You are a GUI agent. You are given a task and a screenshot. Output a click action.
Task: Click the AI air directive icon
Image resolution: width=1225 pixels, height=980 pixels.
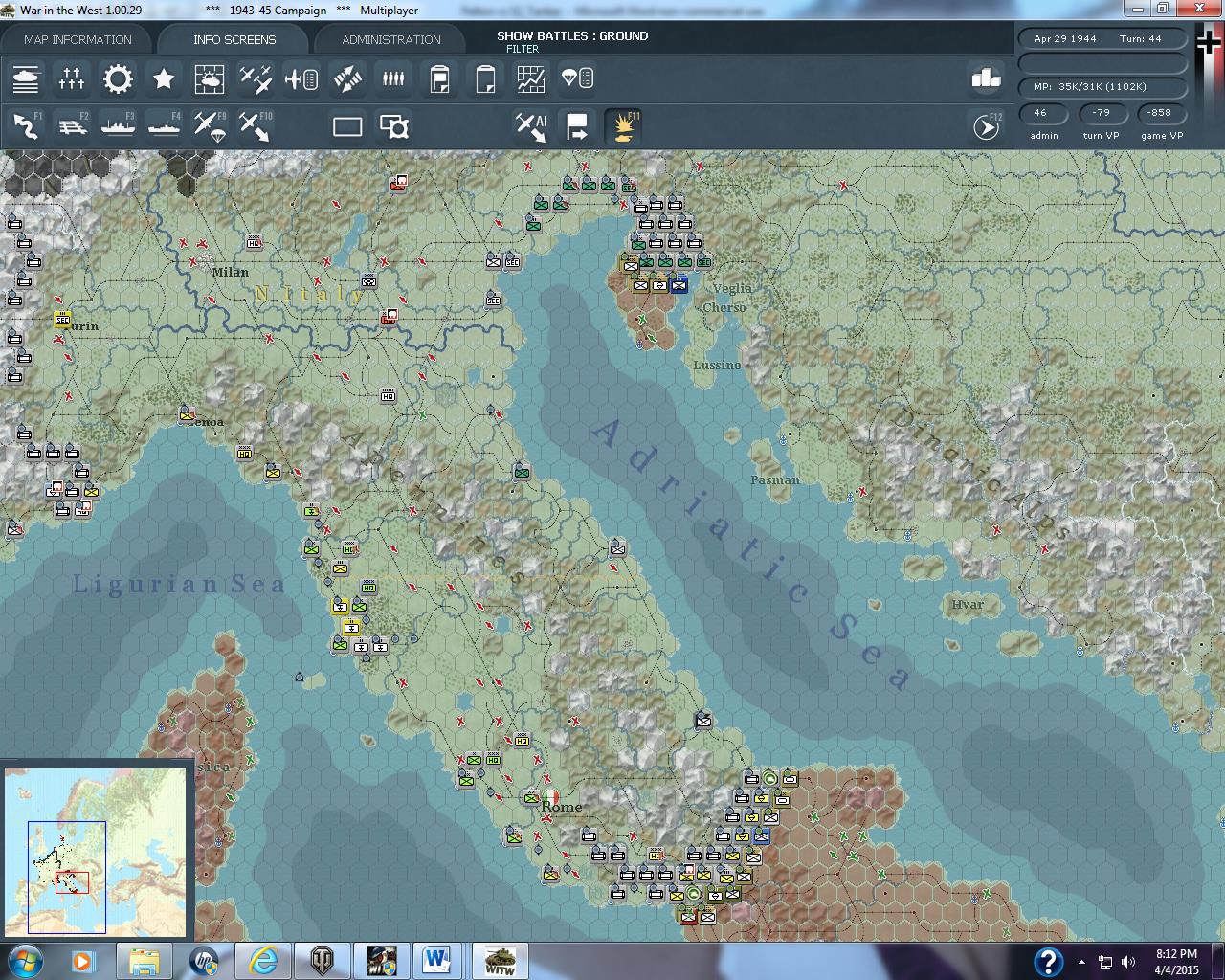[531, 126]
